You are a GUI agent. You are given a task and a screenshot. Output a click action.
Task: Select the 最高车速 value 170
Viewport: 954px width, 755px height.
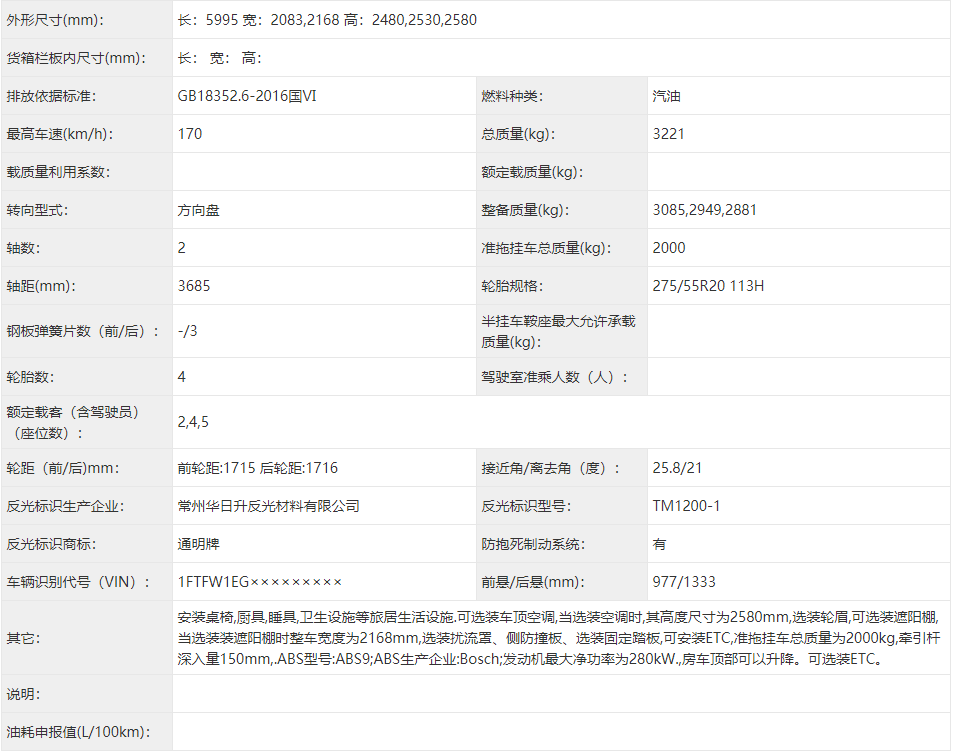tap(190, 134)
